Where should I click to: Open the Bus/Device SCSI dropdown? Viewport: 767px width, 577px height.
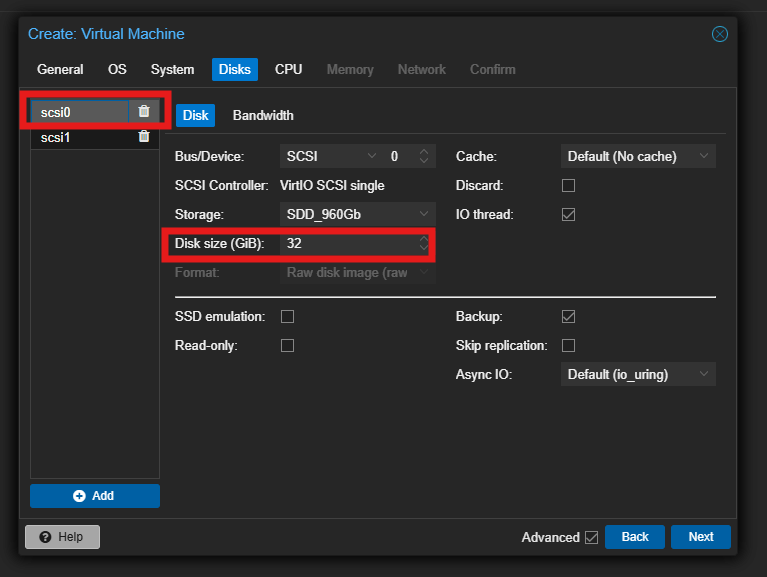[x=372, y=156]
